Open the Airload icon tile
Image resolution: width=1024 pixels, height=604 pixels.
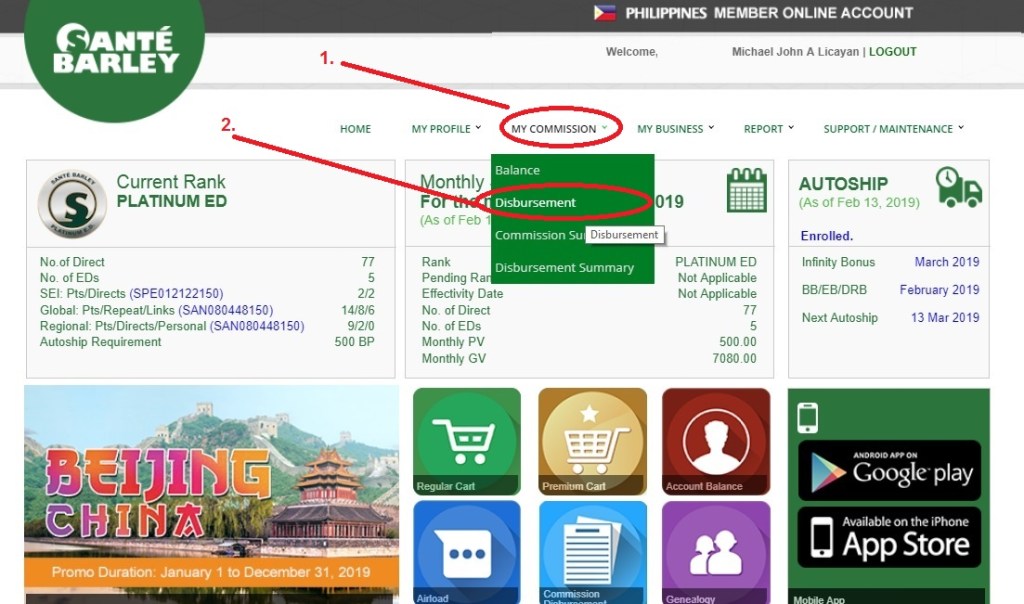pyautogui.click(x=466, y=551)
